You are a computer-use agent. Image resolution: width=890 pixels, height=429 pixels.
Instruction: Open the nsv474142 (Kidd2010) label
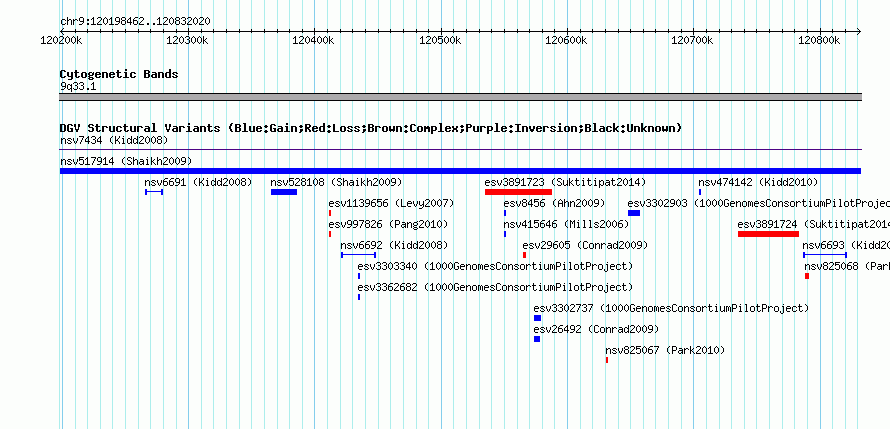click(x=758, y=182)
